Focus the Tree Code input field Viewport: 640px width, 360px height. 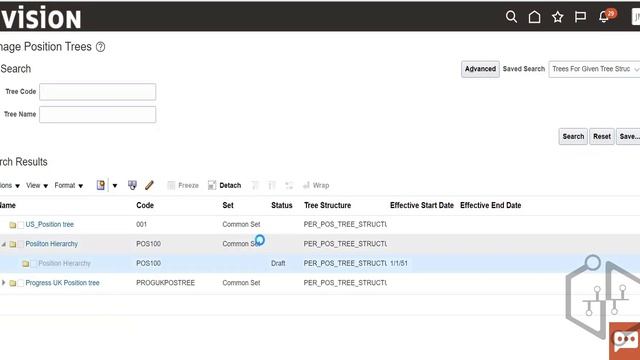pos(98,92)
